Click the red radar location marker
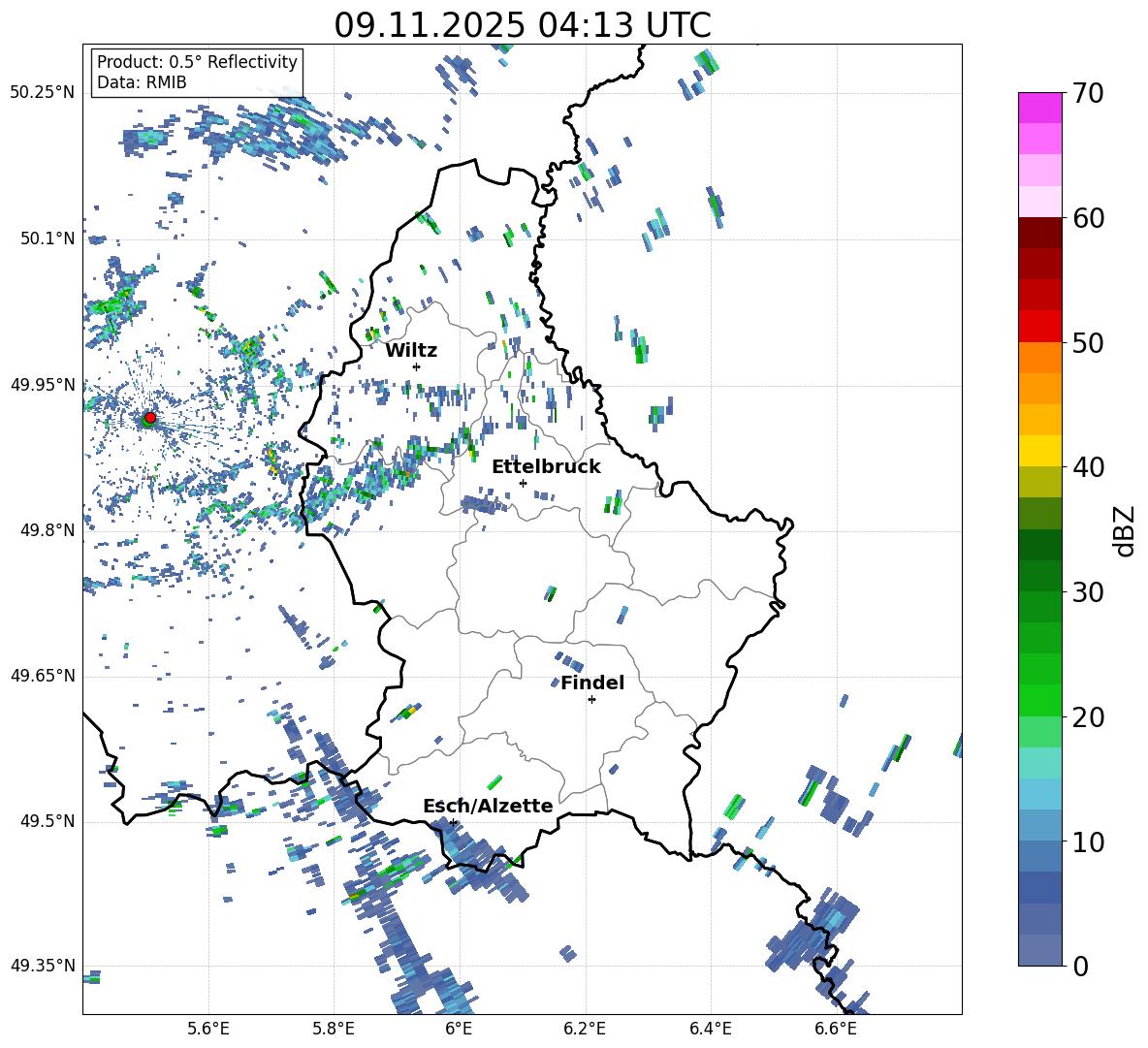This screenshot has width=1148, height=1048. [150, 418]
